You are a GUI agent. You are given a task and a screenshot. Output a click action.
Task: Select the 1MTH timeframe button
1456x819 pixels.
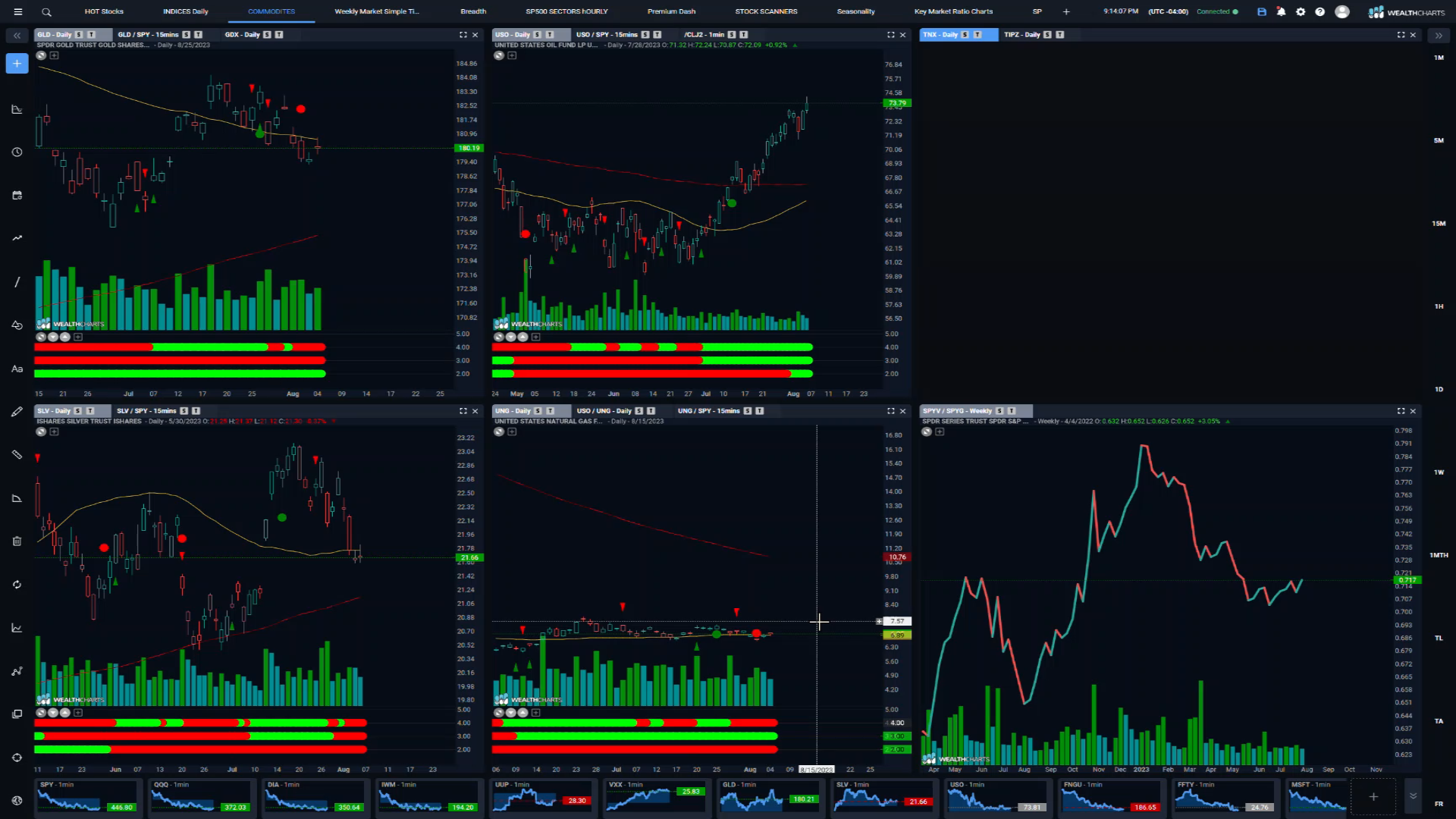click(x=1439, y=555)
